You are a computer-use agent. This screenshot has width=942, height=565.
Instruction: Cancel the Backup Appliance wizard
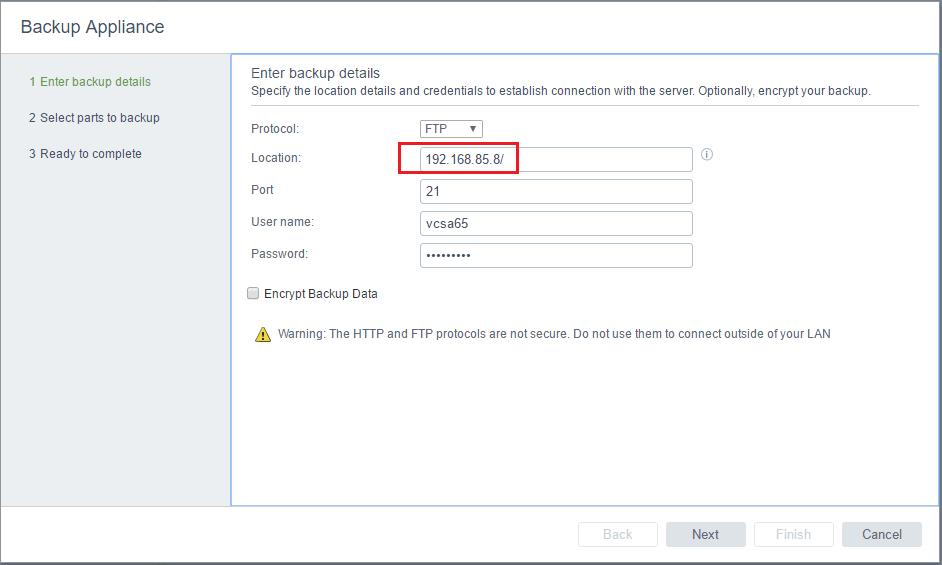(x=881, y=534)
